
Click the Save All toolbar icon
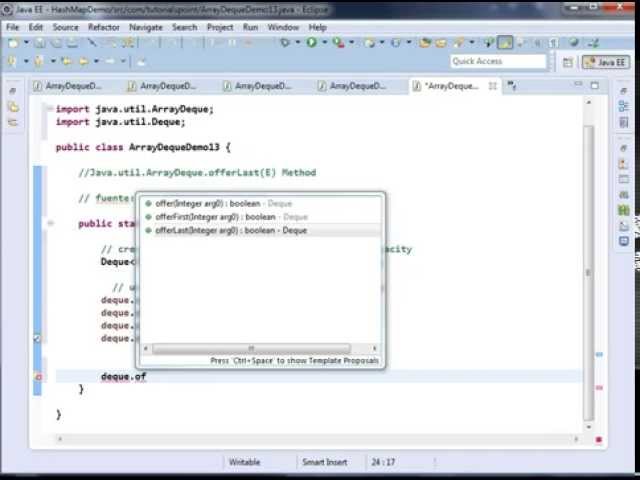click(x=56, y=42)
